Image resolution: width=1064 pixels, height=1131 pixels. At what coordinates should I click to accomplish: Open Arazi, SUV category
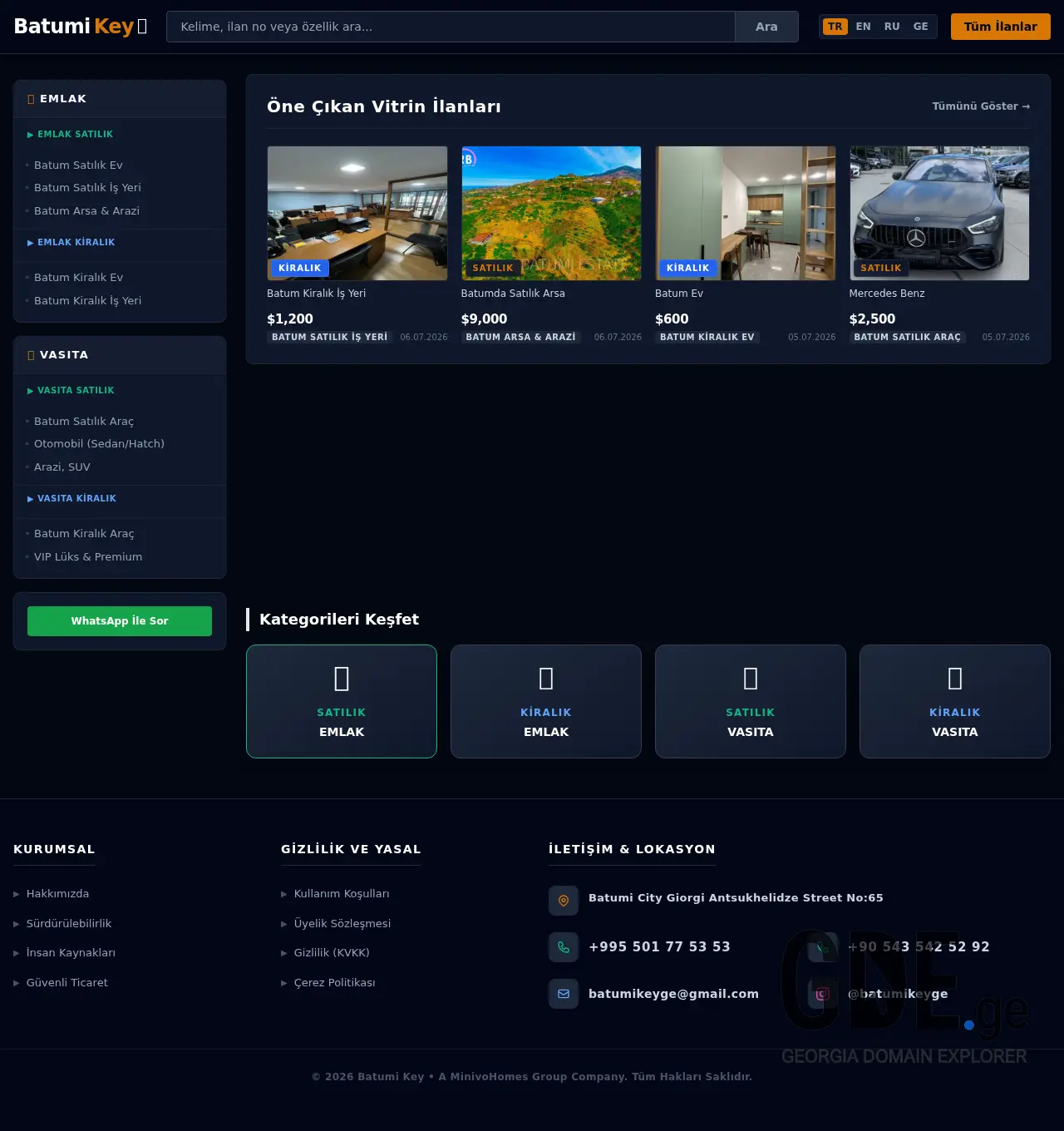pos(62,467)
